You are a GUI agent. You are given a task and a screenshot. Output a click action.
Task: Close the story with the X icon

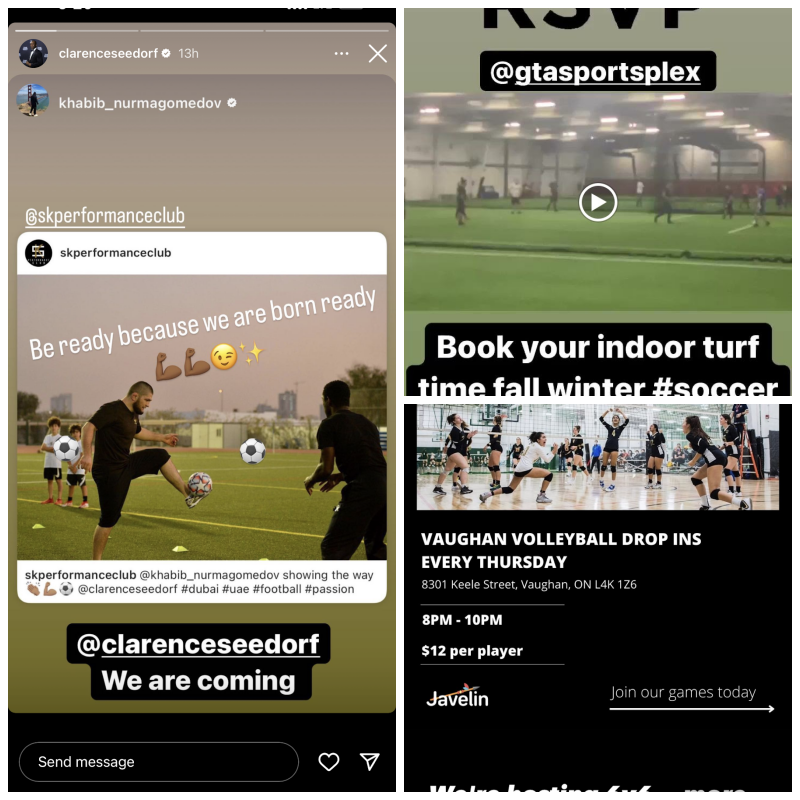point(378,53)
